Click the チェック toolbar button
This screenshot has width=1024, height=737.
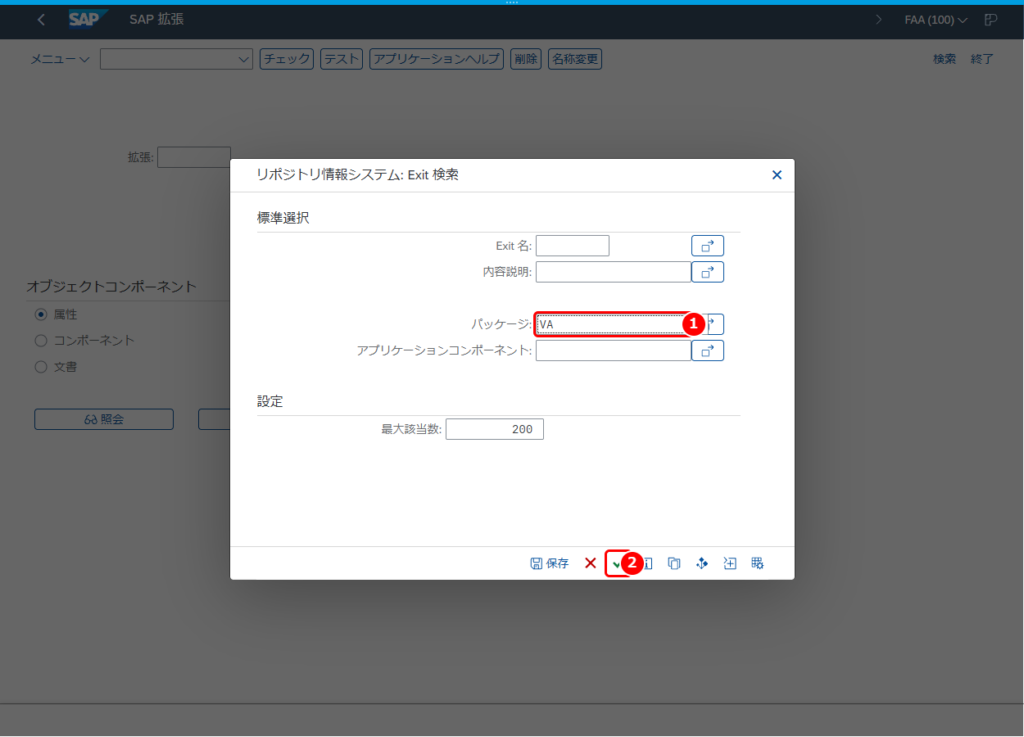[x=287, y=59]
